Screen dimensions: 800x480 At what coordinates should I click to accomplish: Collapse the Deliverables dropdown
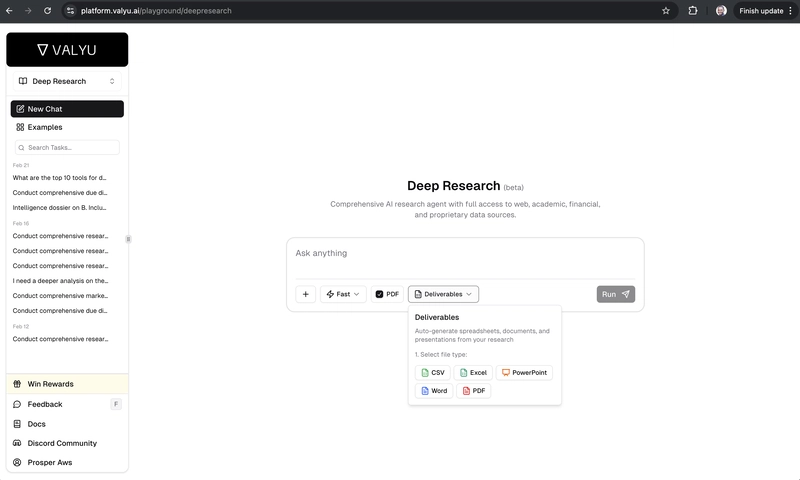443,294
